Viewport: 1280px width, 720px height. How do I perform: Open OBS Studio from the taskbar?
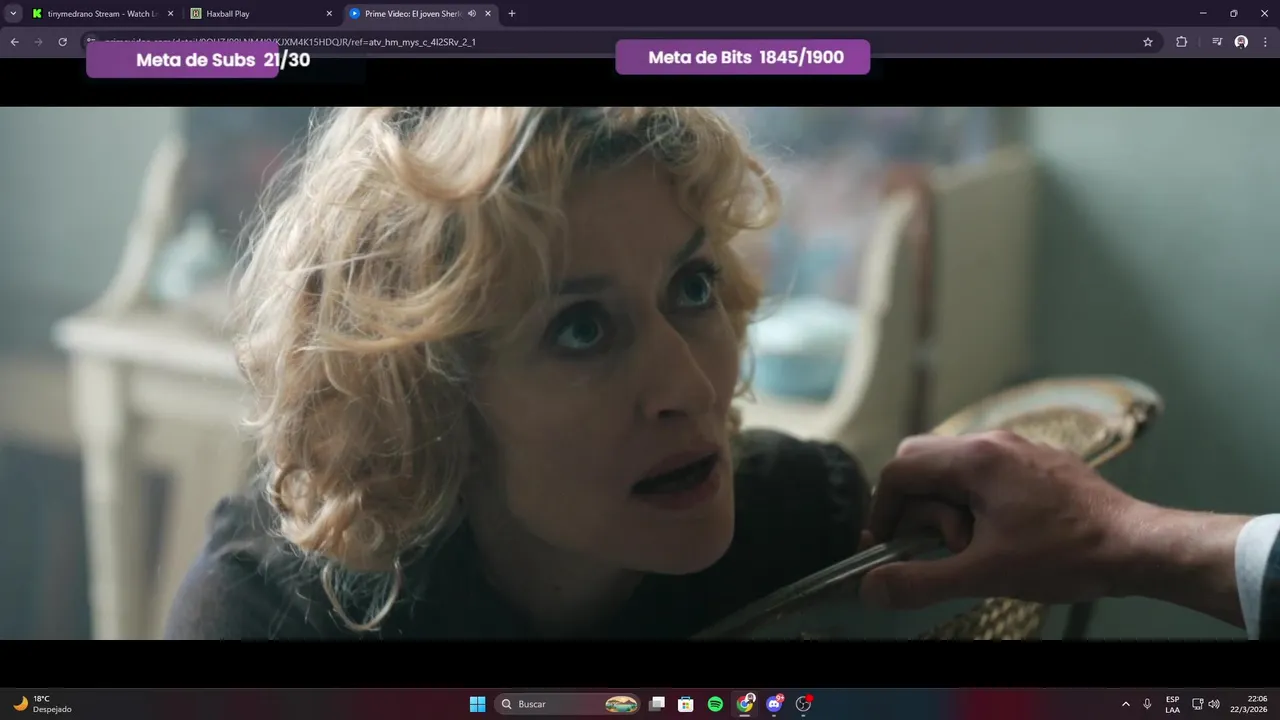[803, 704]
